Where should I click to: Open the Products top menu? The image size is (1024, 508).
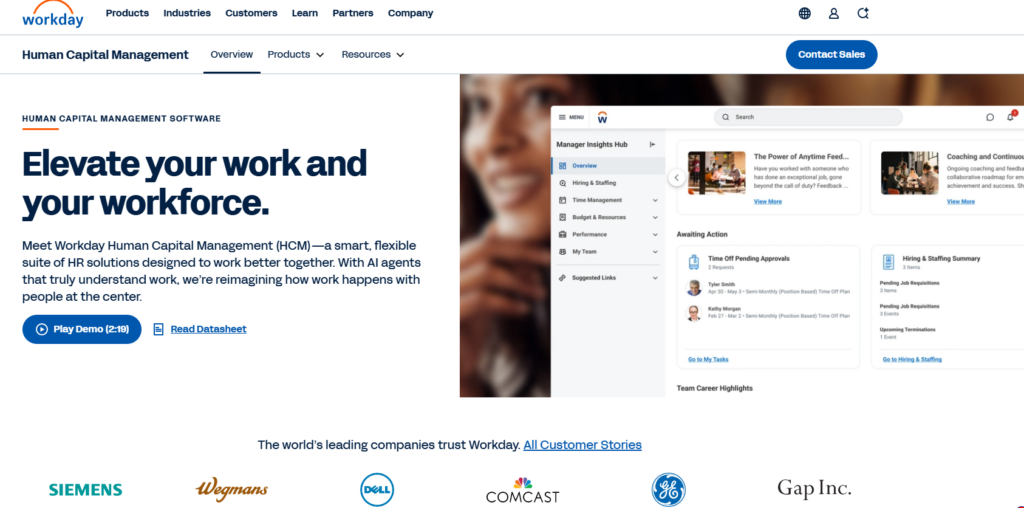click(x=127, y=13)
